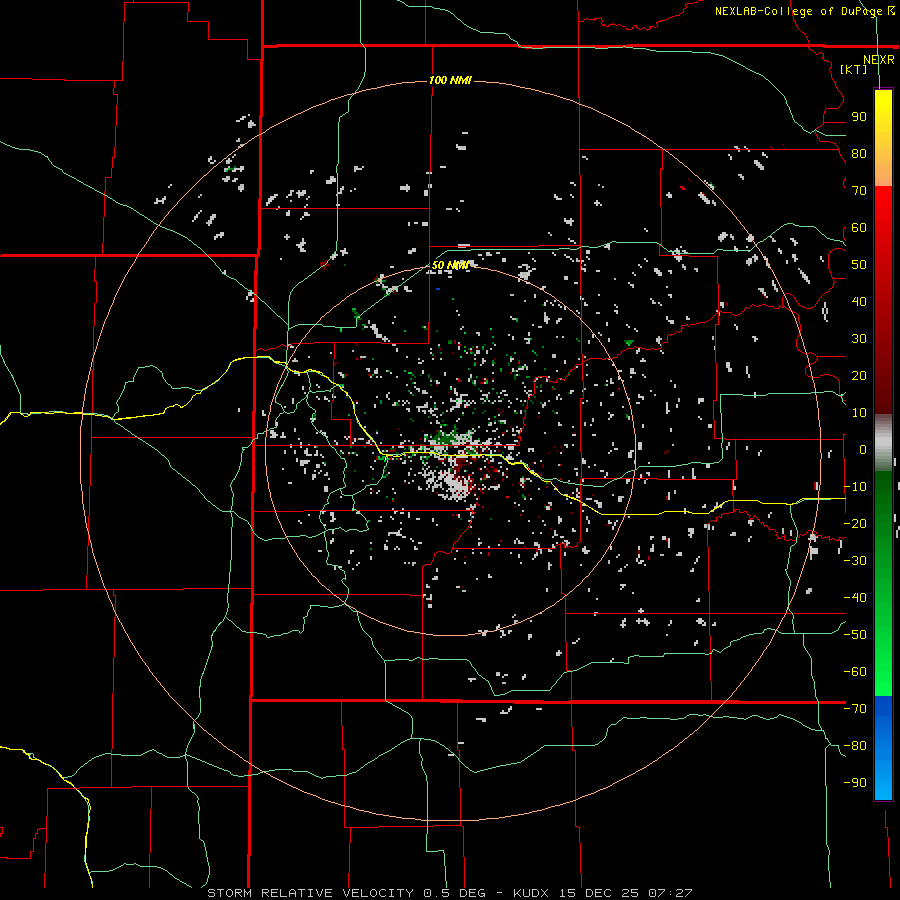
Task: Click the 100 NMI range ring label
Action: 450,80
